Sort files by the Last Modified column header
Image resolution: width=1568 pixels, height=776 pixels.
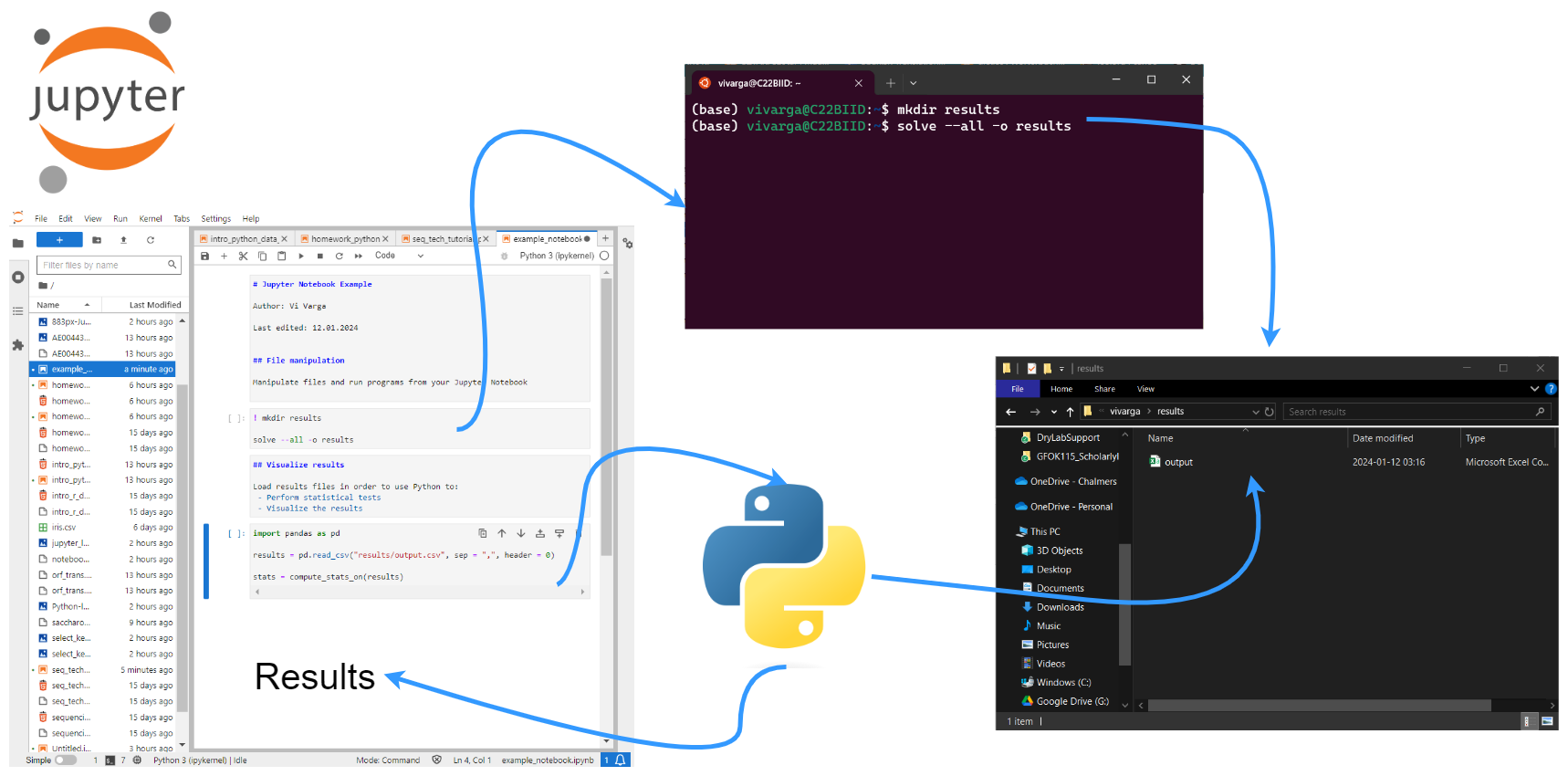[x=155, y=305]
